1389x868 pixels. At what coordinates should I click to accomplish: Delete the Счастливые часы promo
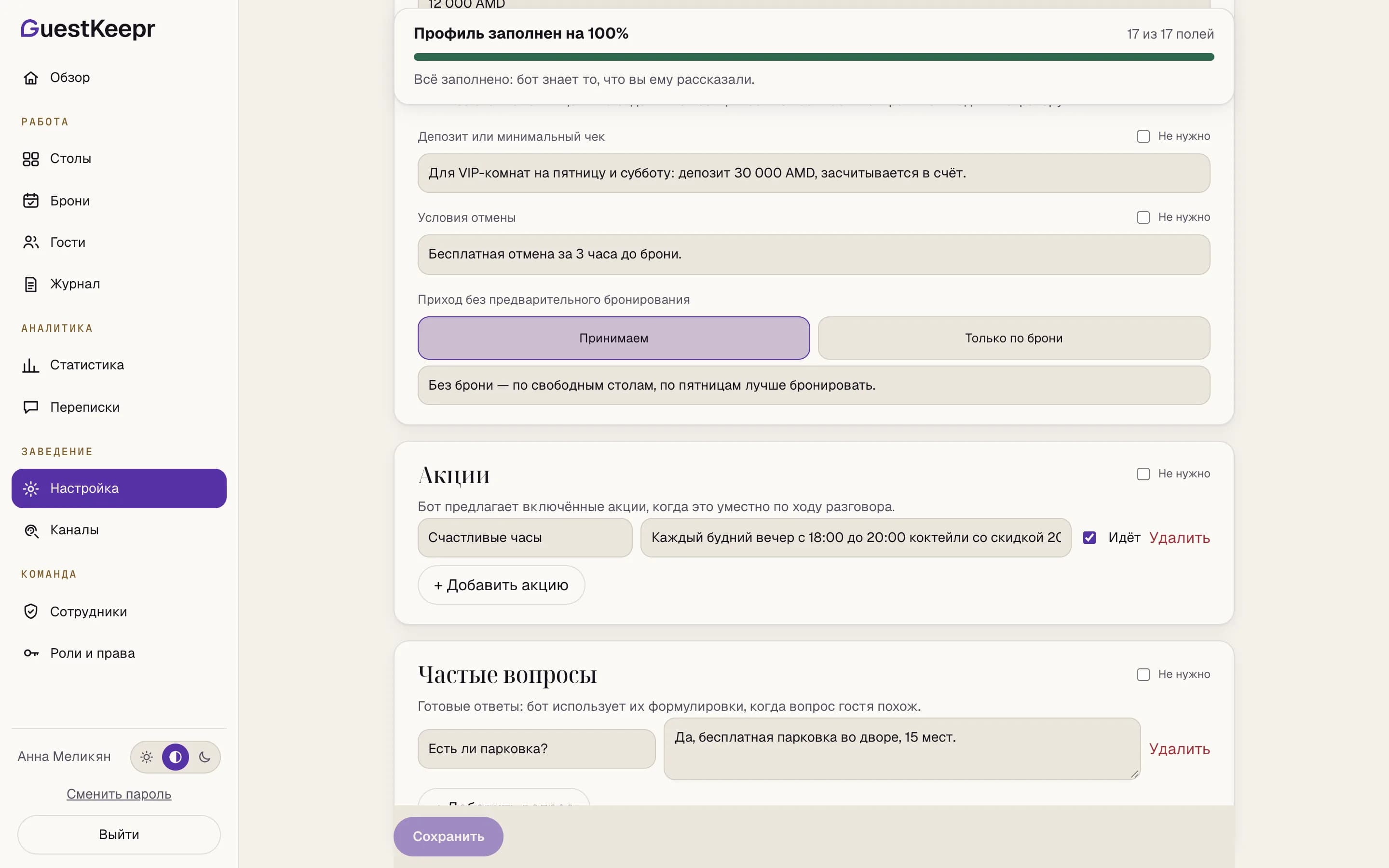coord(1180,538)
